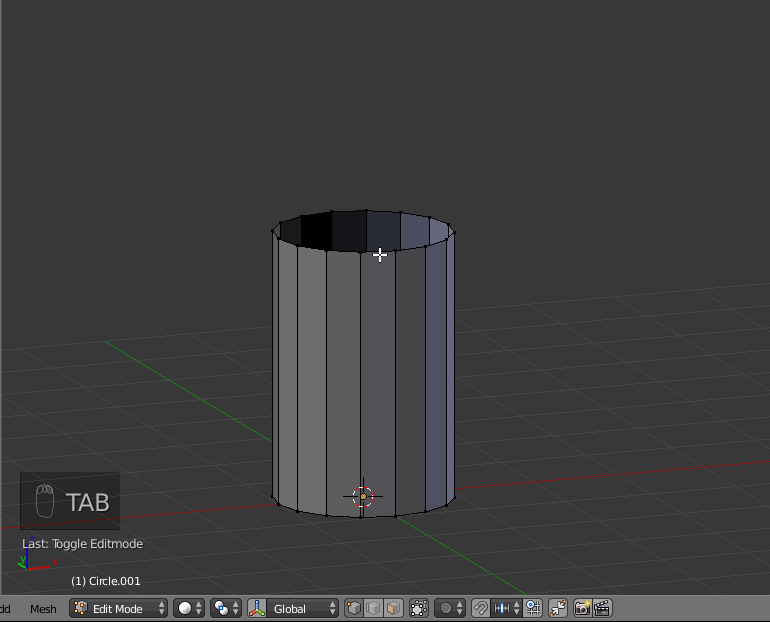Open the Mesh menu
The width and height of the screenshot is (770, 622).
tap(43, 608)
